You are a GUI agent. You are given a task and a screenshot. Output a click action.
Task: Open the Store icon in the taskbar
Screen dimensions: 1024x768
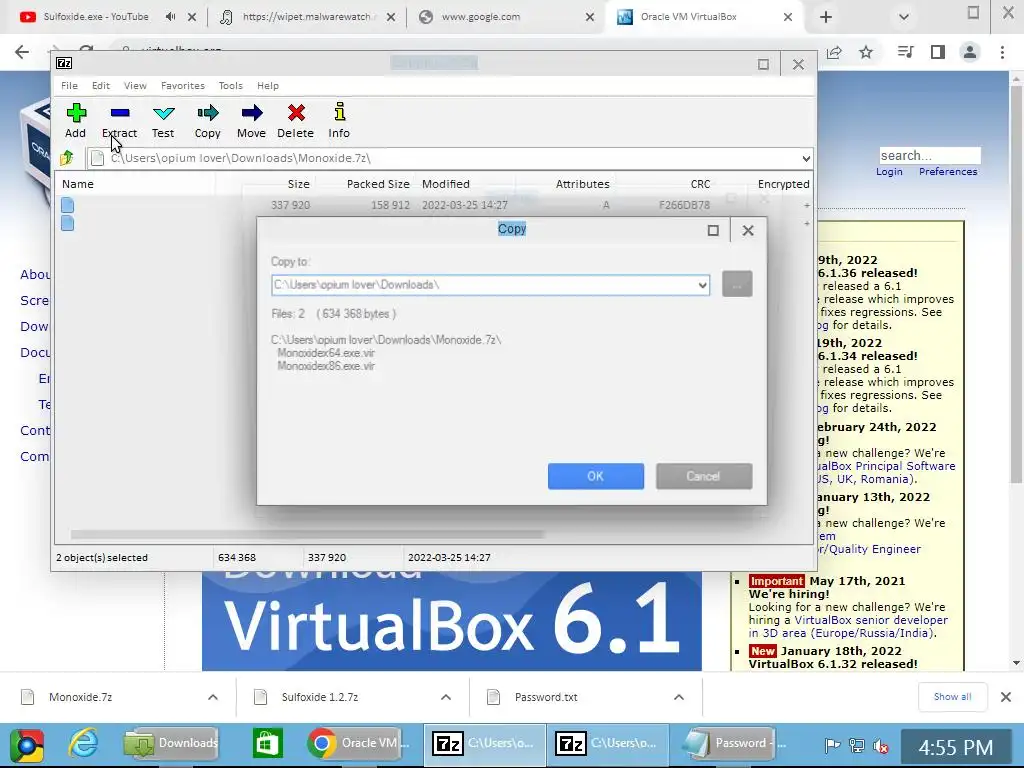pos(268,743)
